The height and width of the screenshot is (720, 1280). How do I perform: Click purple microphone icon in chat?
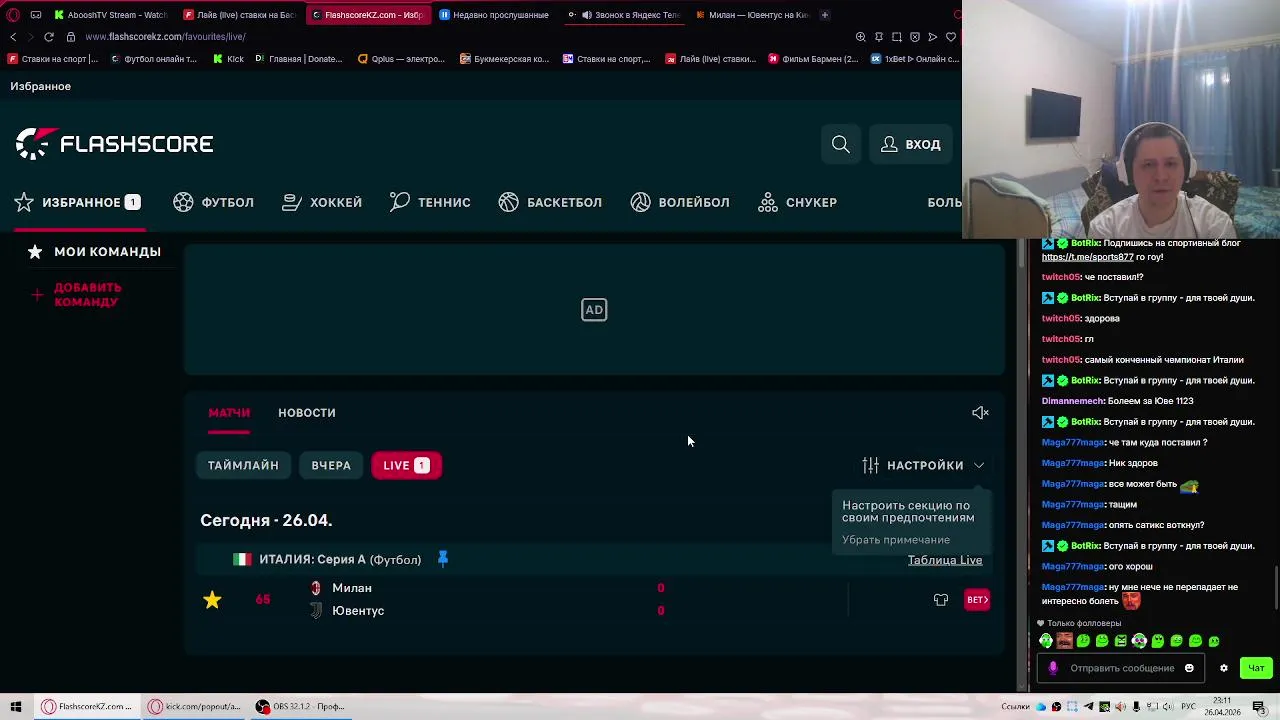click(x=1052, y=668)
